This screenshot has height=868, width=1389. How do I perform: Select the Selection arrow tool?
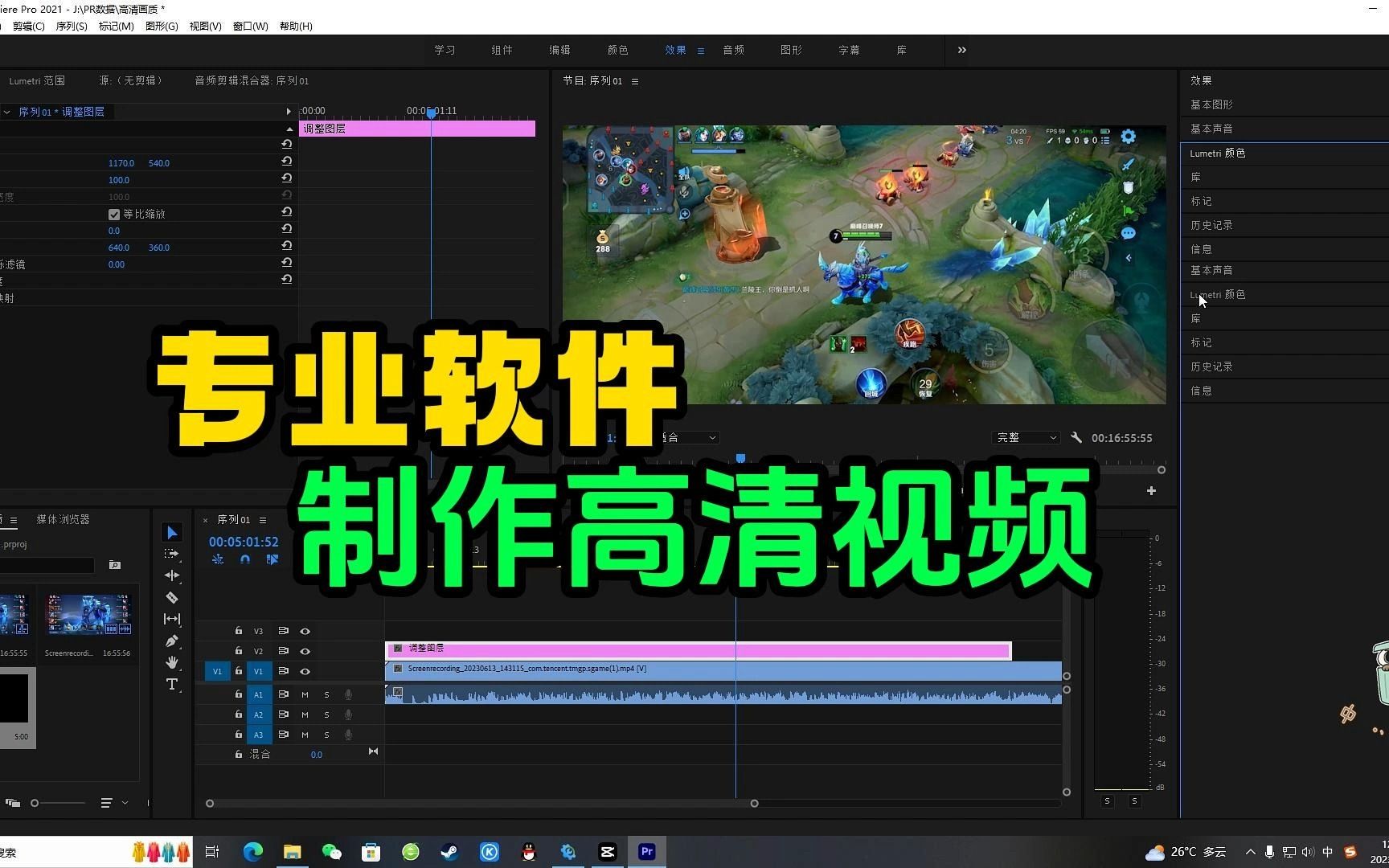[x=172, y=532]
